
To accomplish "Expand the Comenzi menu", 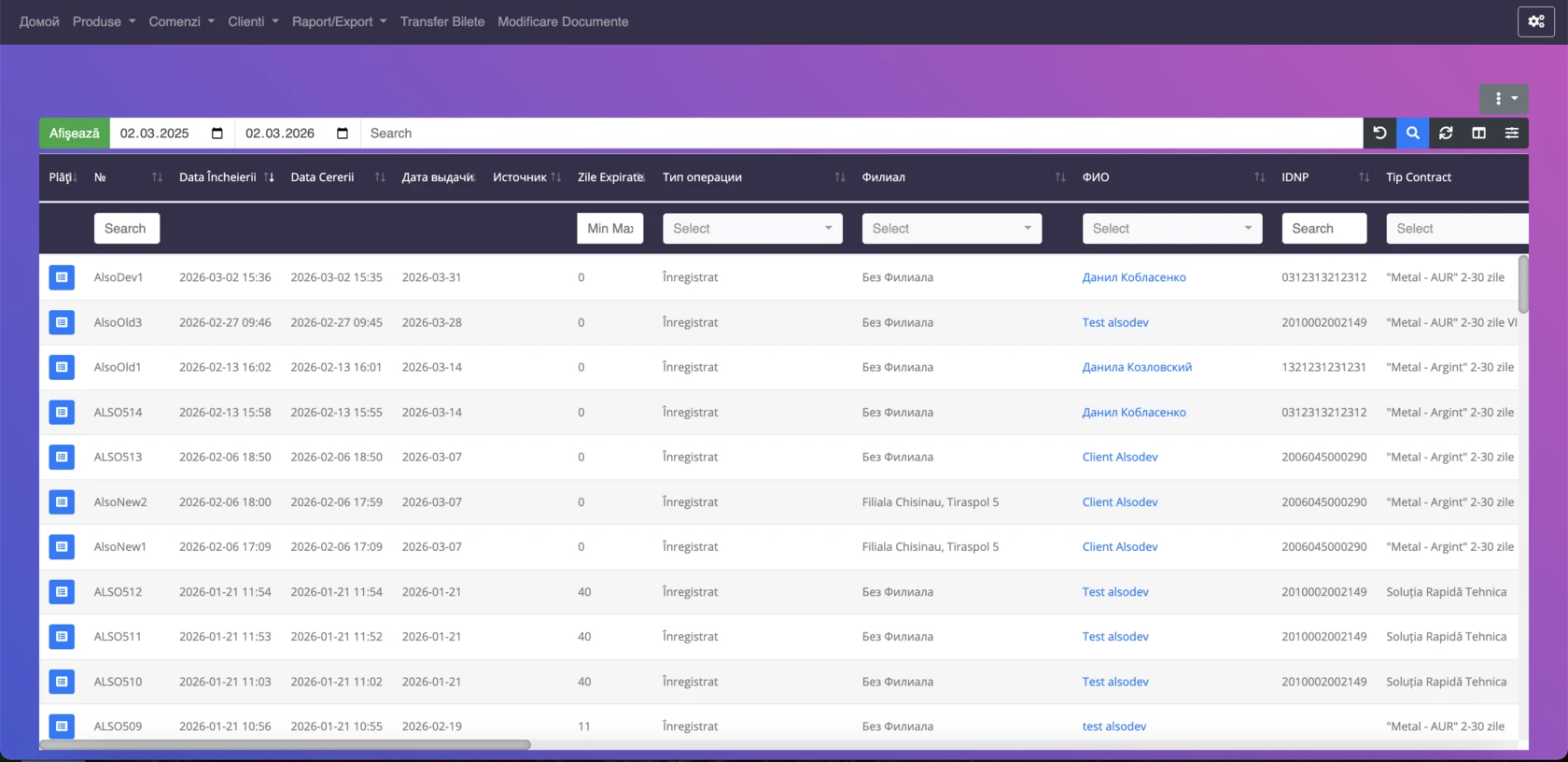I will (x=181, y=21).
